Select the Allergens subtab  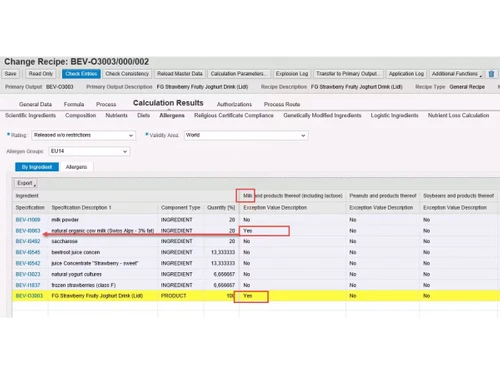(172, 115)
